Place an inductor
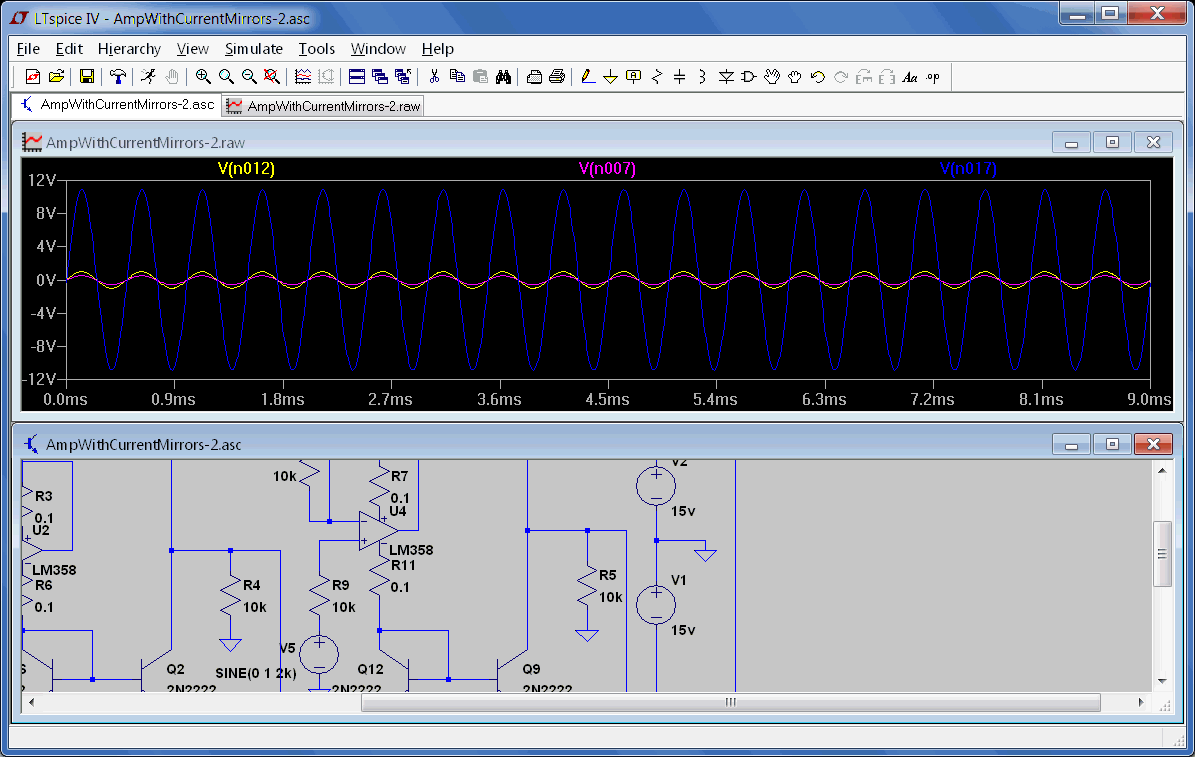1195x757 pixels. pos(702,76)
